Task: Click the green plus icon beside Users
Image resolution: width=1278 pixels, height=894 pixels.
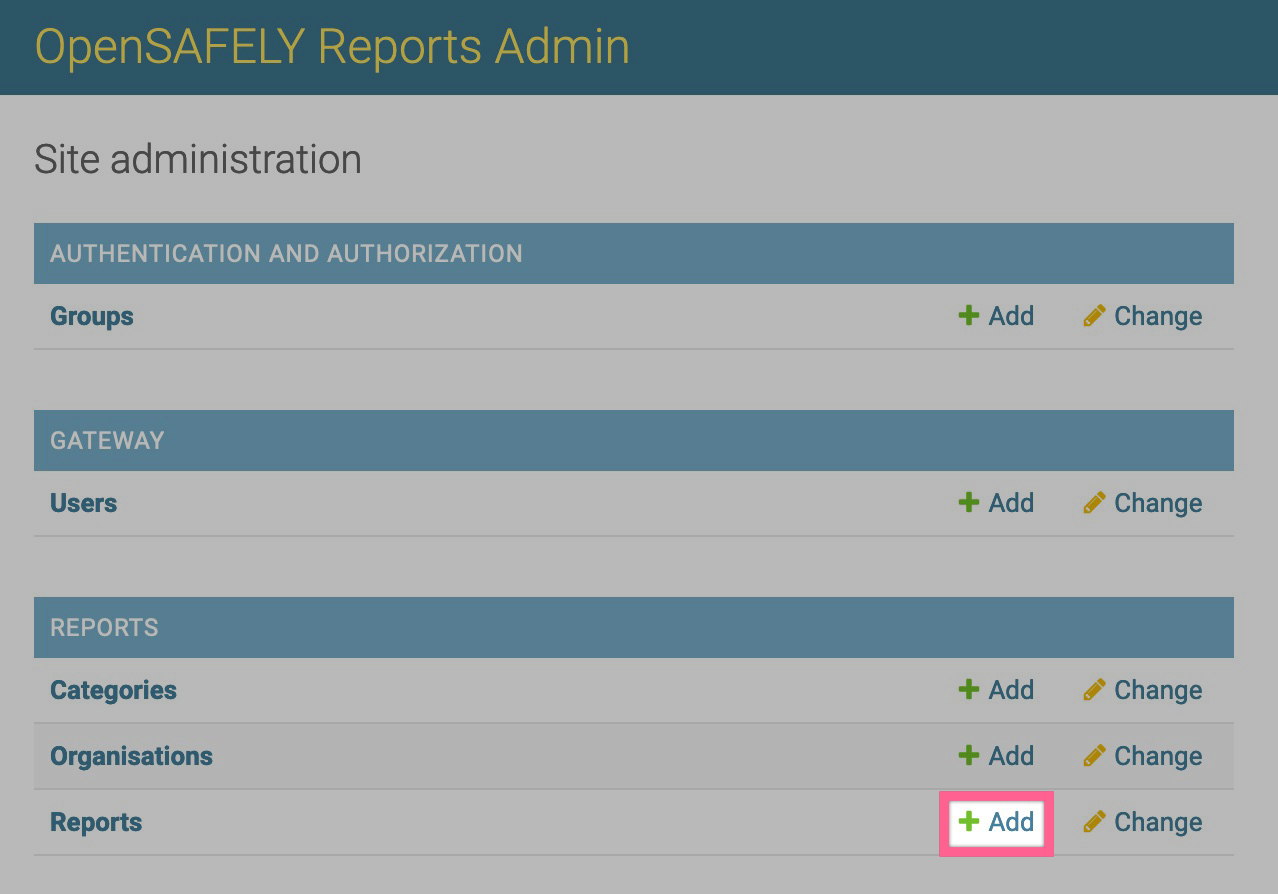Action: (967, 503)
